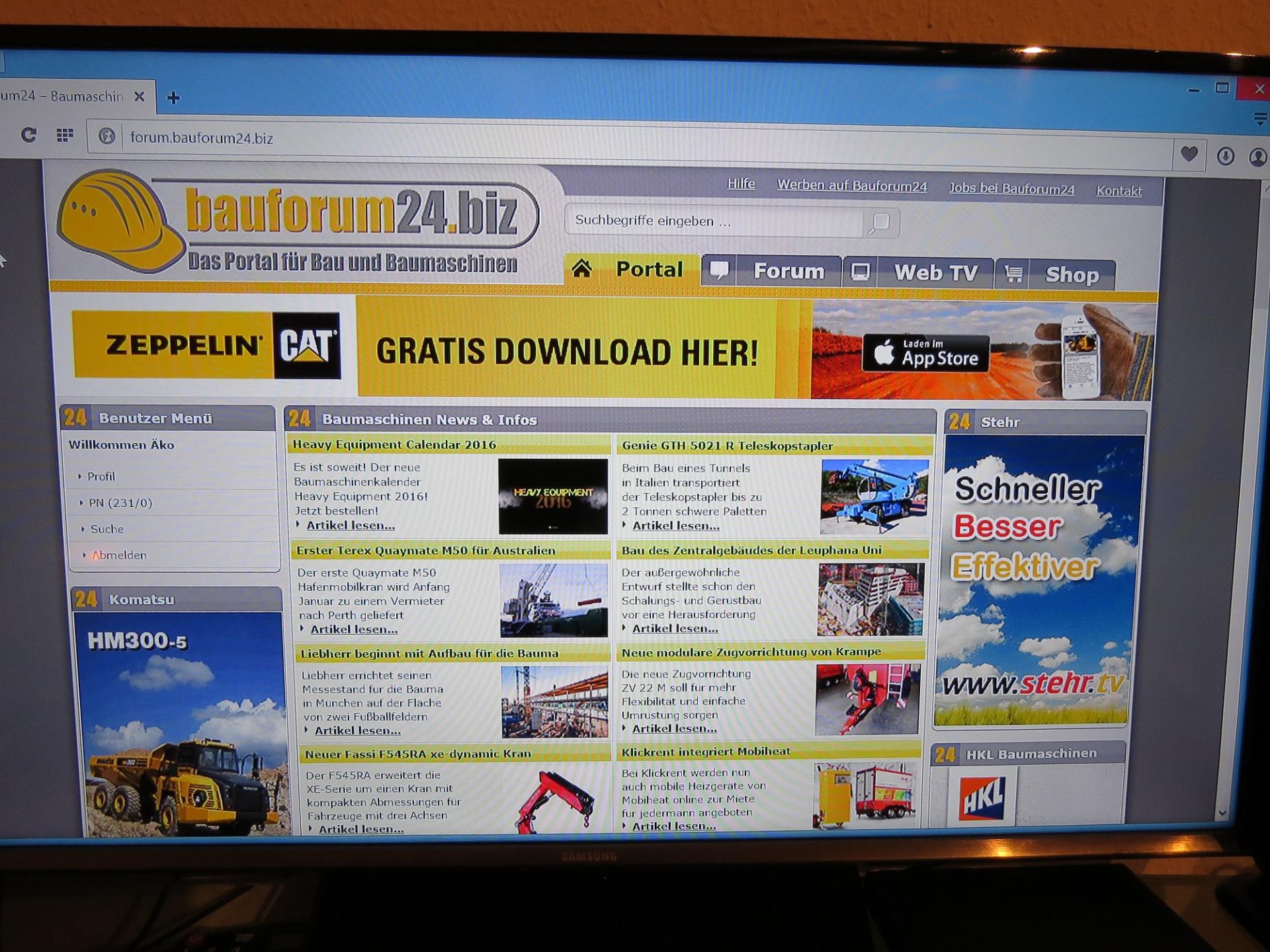
Task: Close the Bauforum24 browser tab
Action: [x=139, y=97]
